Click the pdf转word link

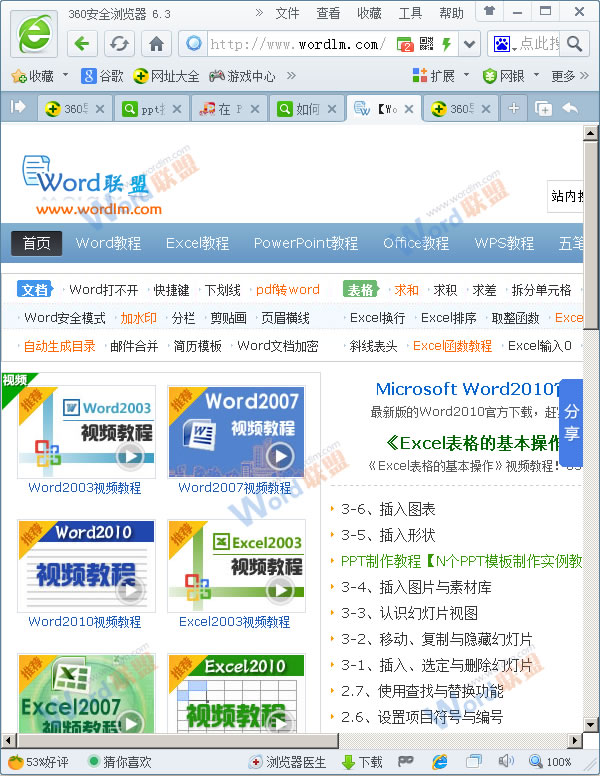(x=288, y=290)
